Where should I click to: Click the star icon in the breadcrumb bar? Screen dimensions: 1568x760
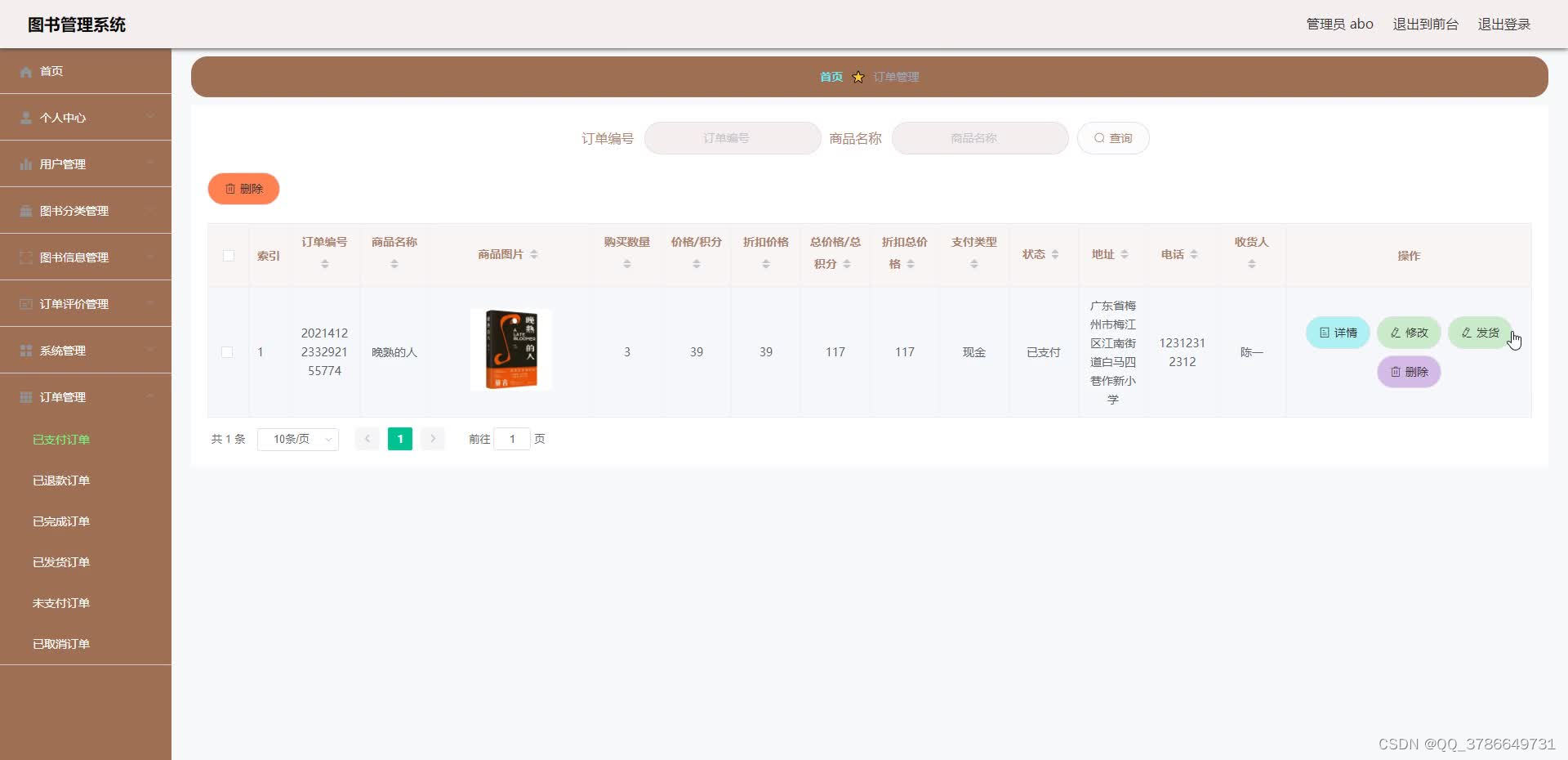(858, 77)
